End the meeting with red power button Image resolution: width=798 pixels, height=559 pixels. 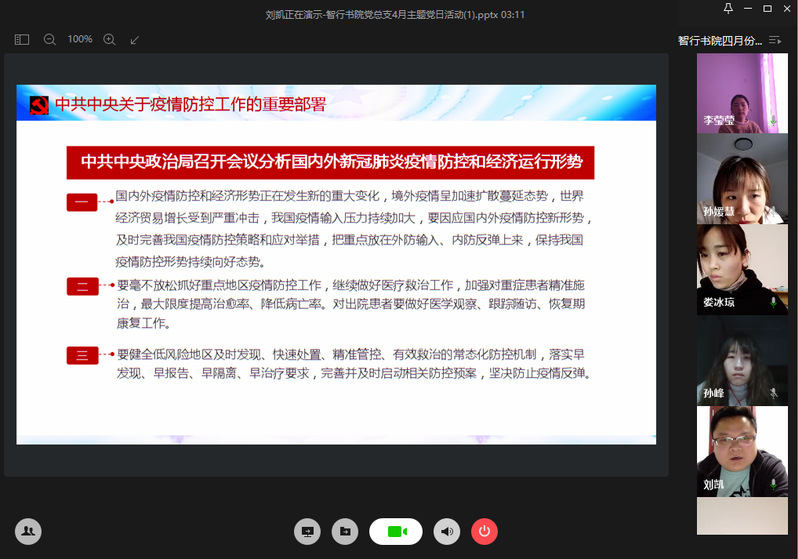point(484,531)
